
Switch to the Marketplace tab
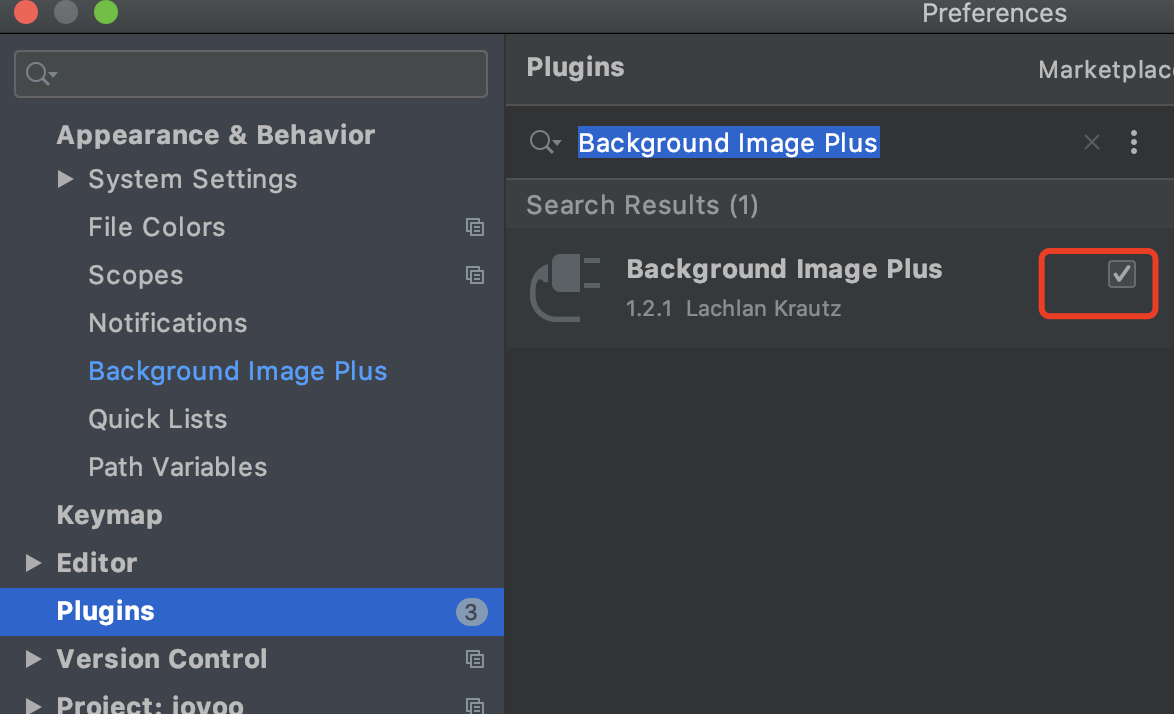click(x=1106, y=70)
